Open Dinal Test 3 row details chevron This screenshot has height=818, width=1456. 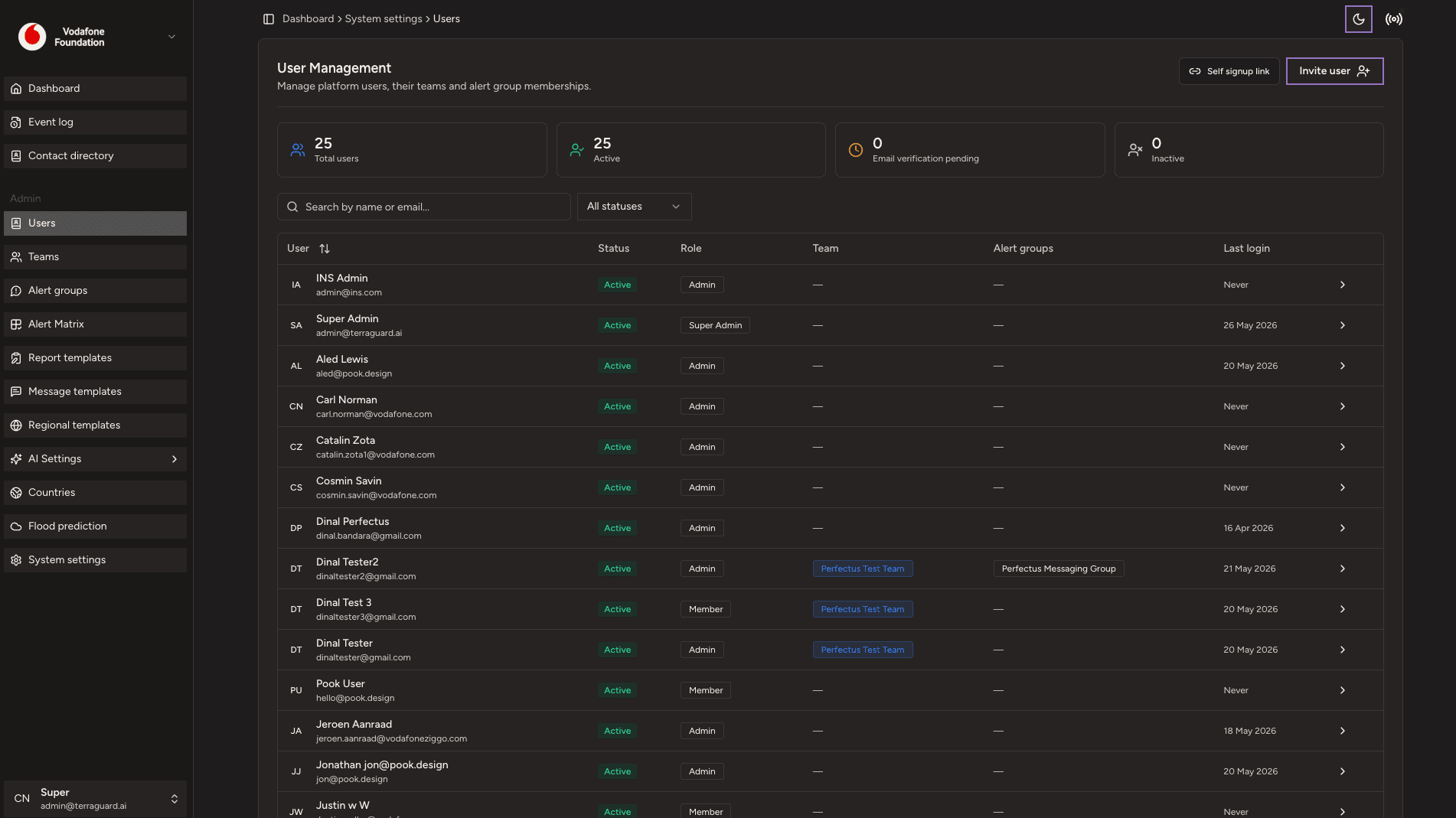click(x=1343, y=609)
